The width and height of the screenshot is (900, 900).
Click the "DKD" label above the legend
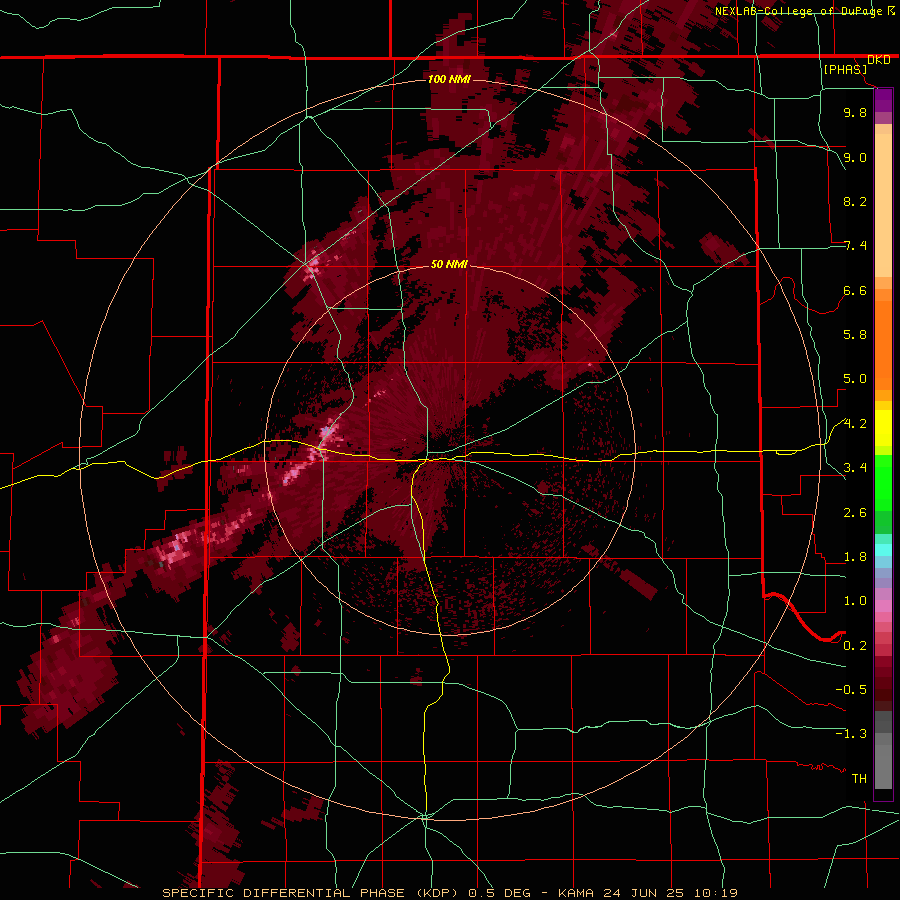879,60
